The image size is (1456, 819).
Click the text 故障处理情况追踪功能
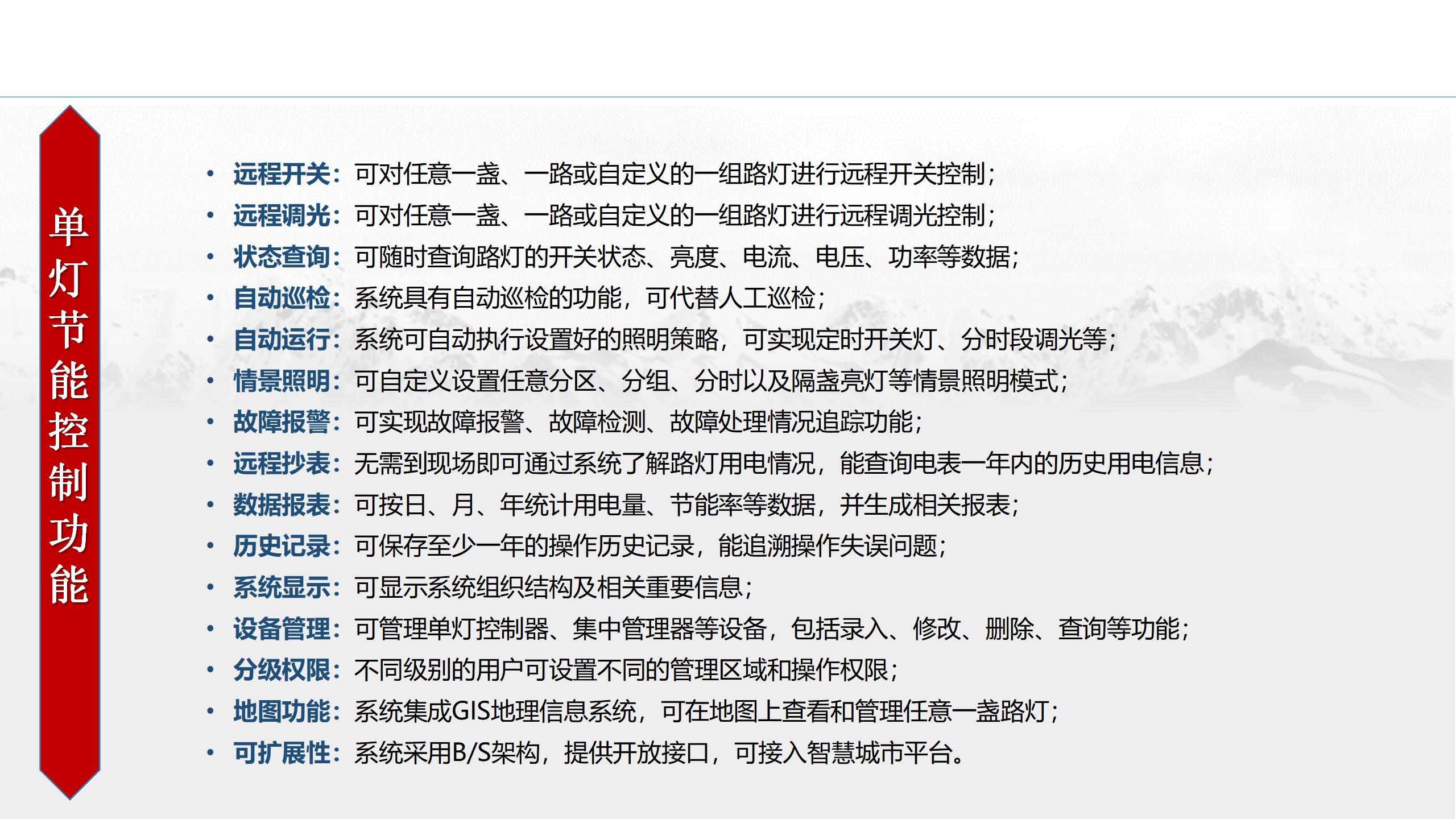coord(791,422)
